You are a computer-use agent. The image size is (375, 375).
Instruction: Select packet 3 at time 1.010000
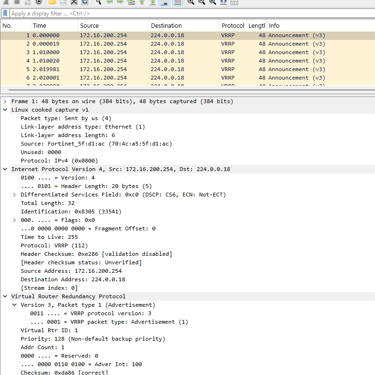(x=187, y=52)
